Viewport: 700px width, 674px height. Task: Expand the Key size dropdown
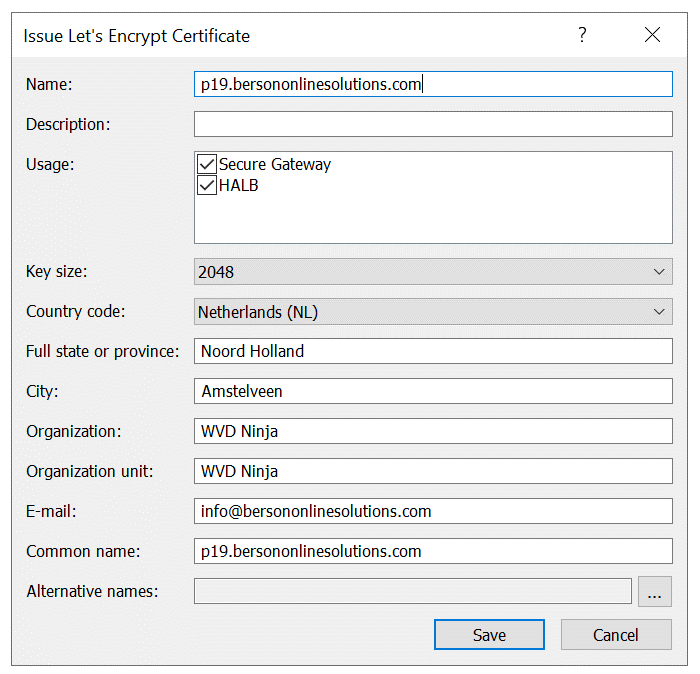pyautogui.click(x=433, y=271)
